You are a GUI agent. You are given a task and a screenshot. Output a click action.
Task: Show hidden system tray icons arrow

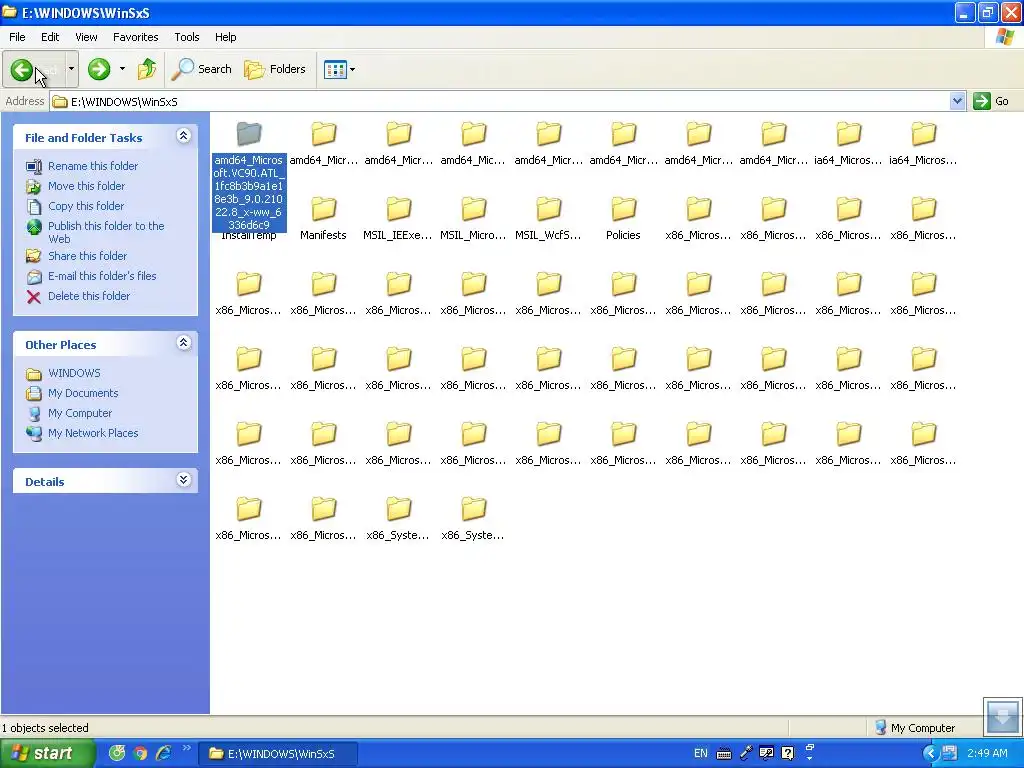930,754
